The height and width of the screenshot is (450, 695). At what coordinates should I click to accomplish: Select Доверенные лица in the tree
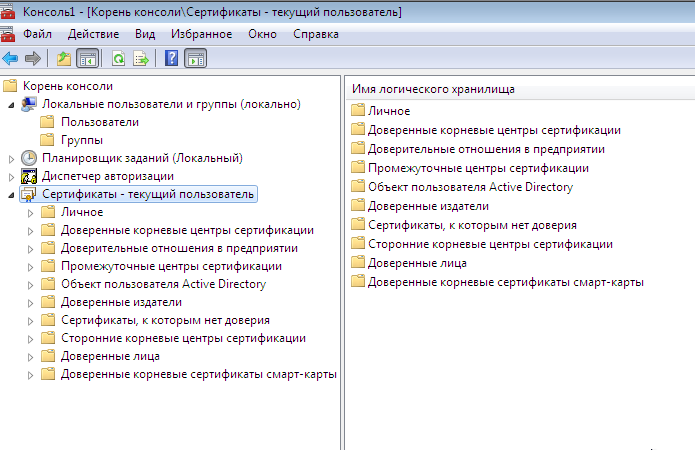110,356
